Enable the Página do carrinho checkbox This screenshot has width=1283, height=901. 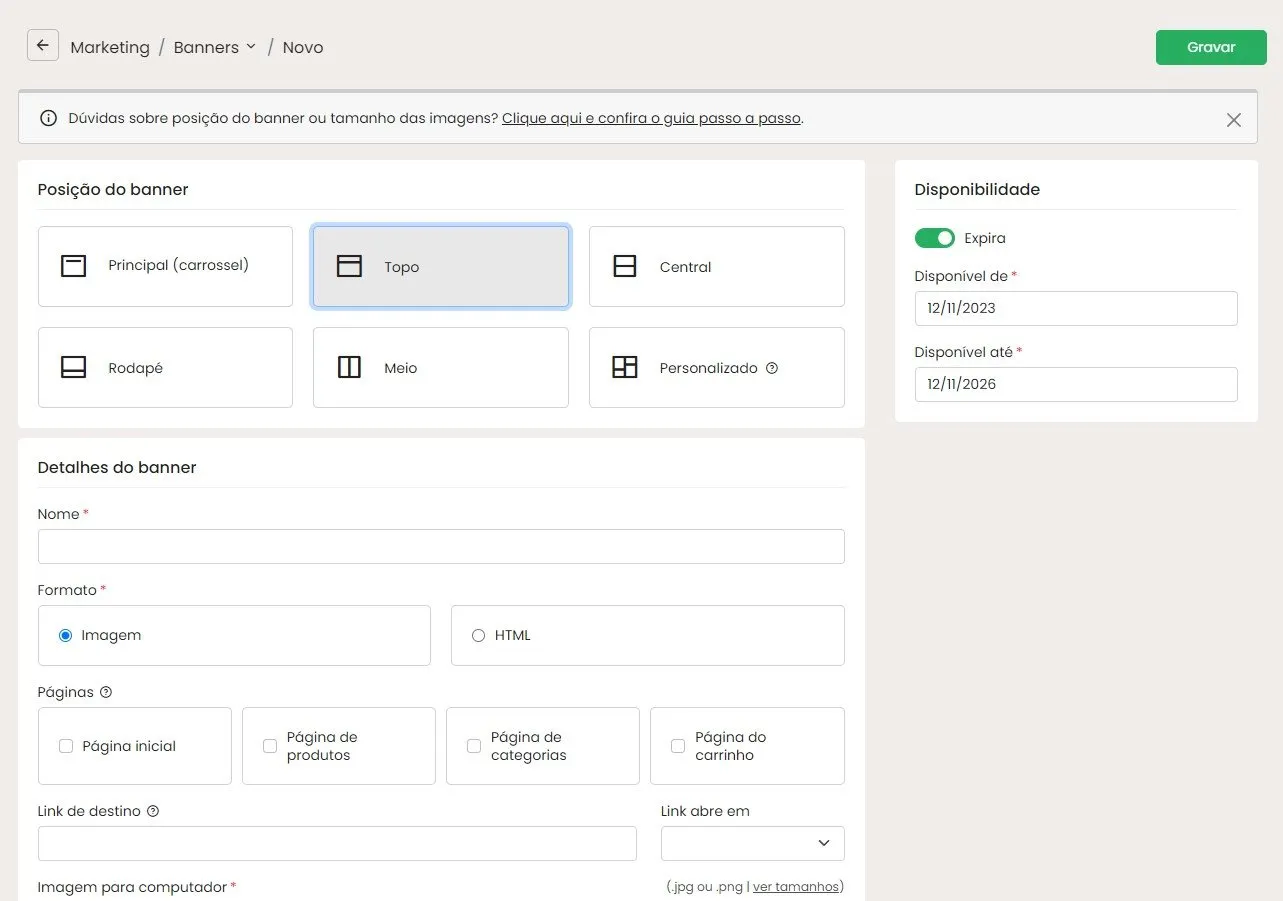[678, 746]
